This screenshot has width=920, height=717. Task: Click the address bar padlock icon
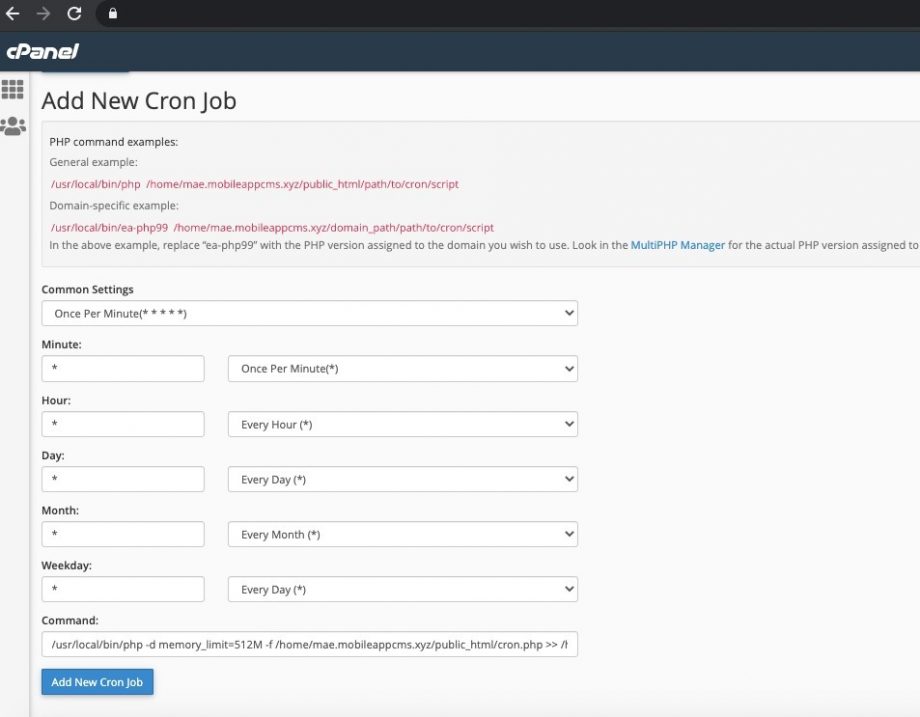112,14
